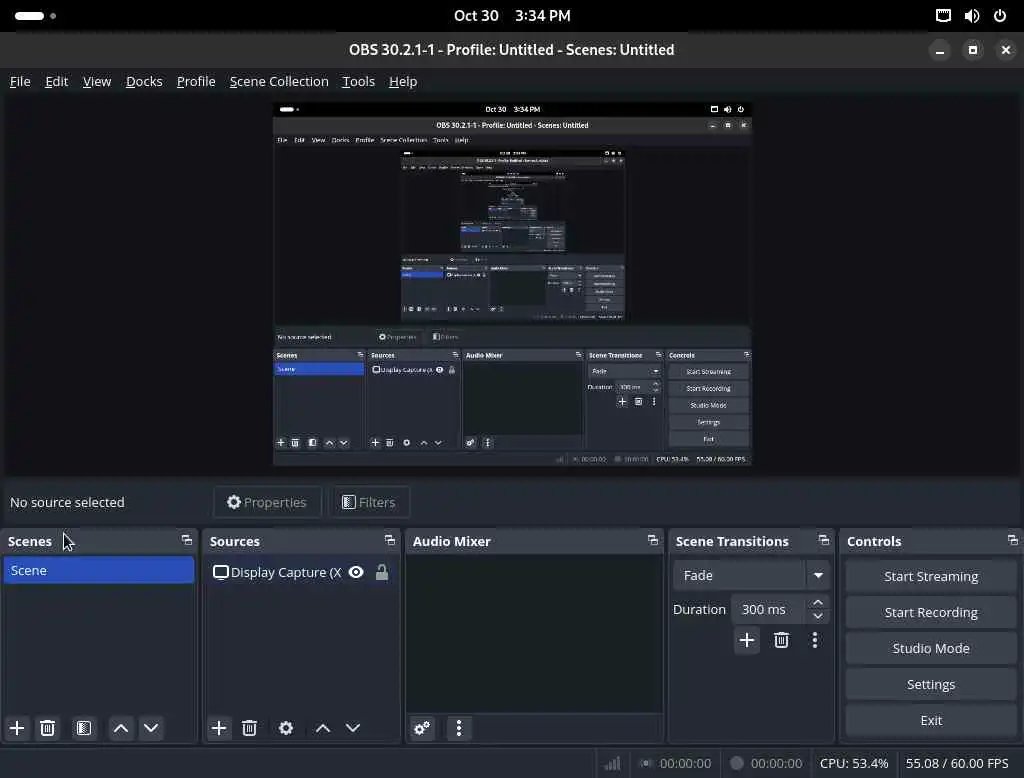Add a new source with the plus icon
The image size is (1024, 778).
click(219, 728)
